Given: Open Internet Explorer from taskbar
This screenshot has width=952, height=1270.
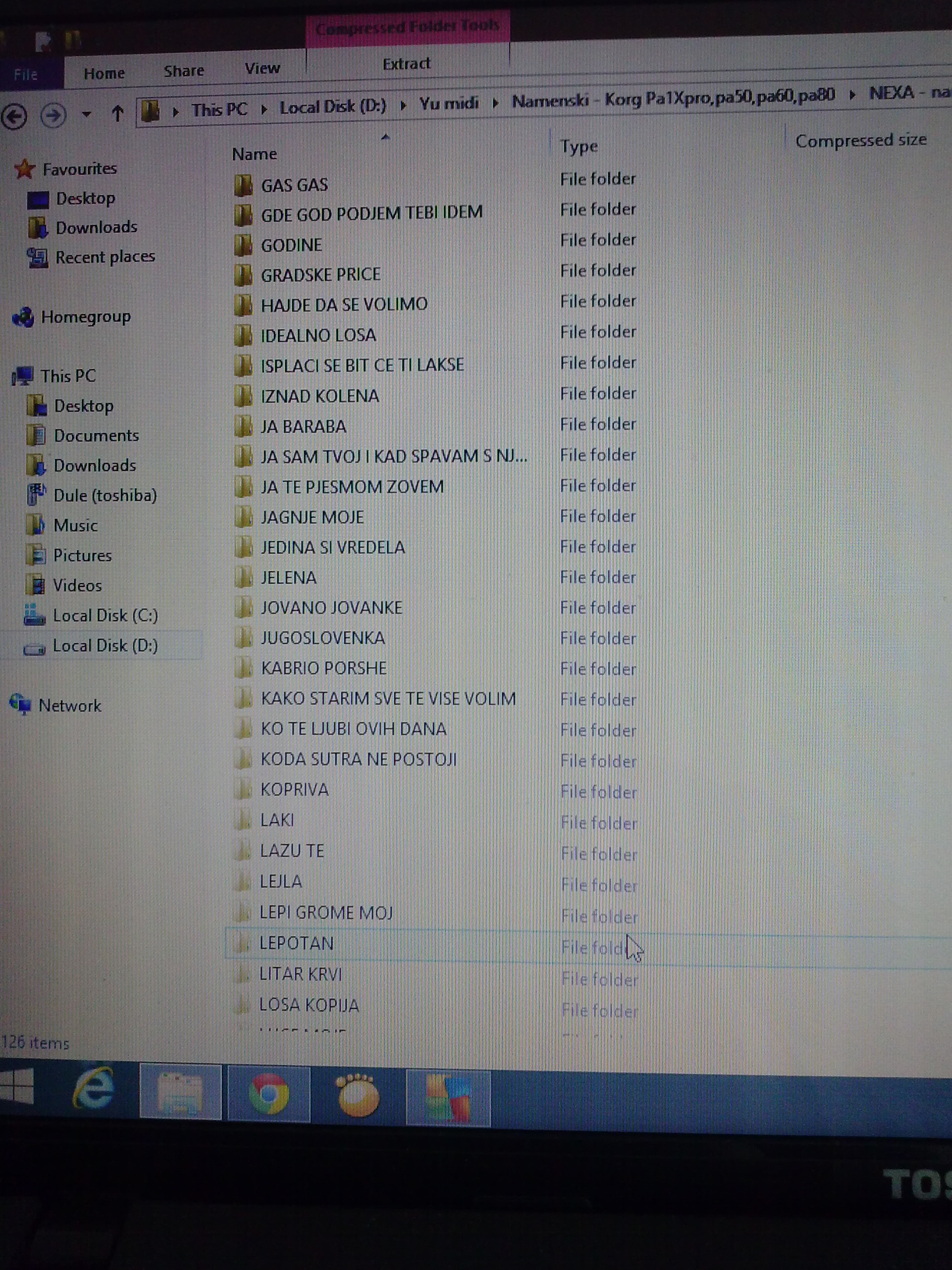Looking at the screenshot, I should coord(94,1087).
